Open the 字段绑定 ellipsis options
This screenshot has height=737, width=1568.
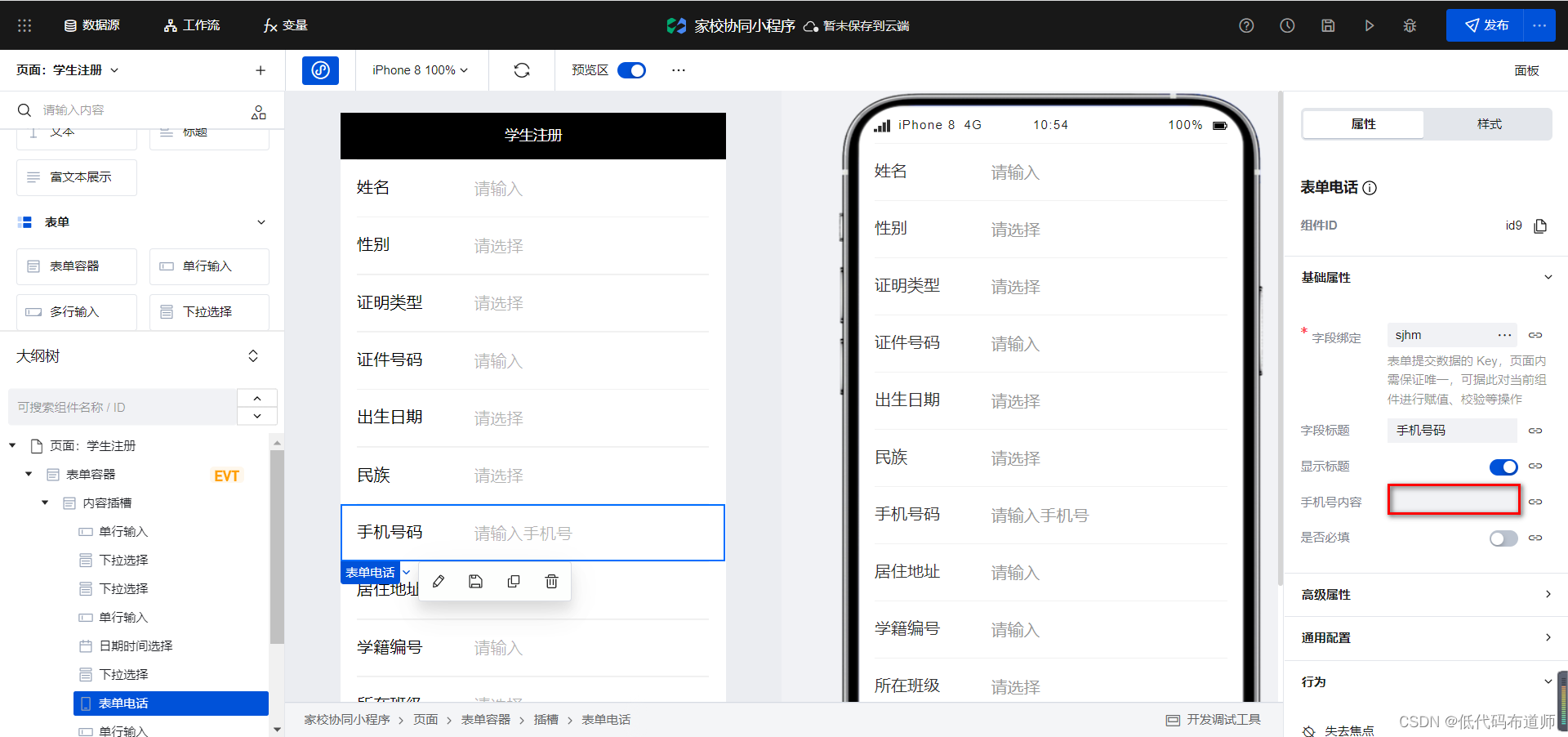pos(1505,335)
